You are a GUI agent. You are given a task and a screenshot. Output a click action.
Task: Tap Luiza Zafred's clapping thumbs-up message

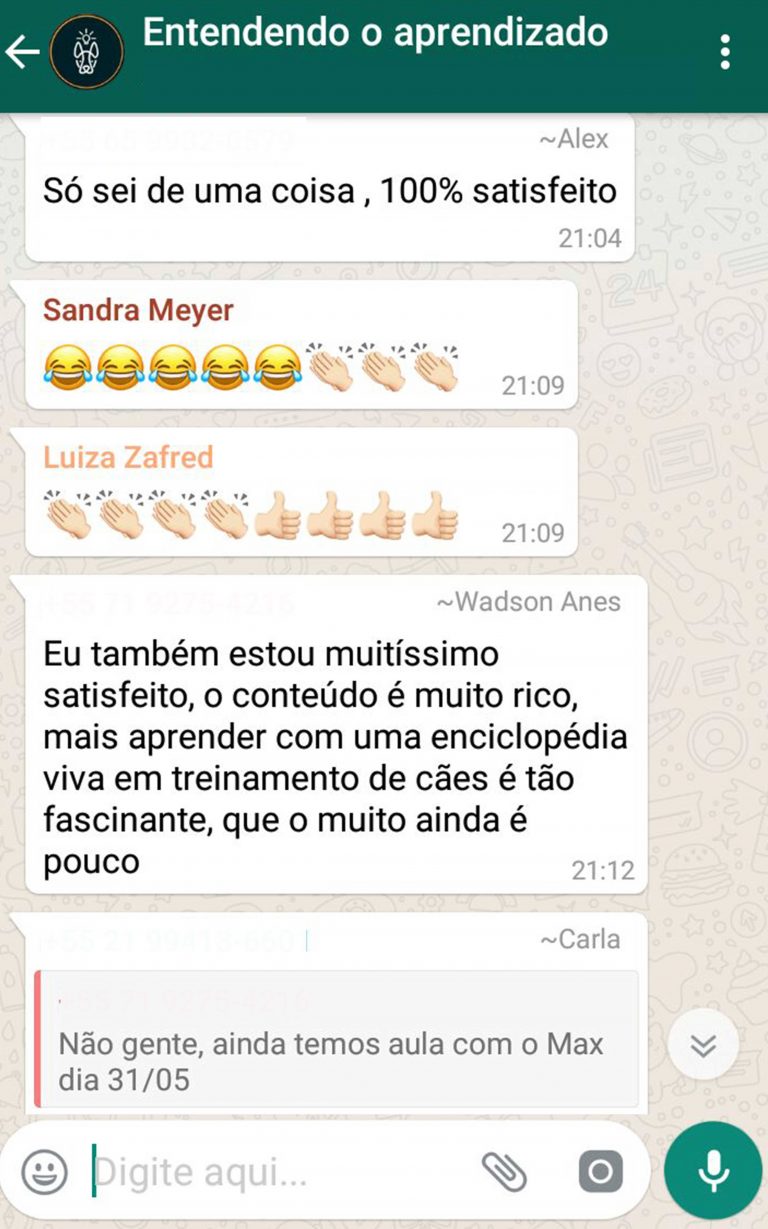[301, 492]
